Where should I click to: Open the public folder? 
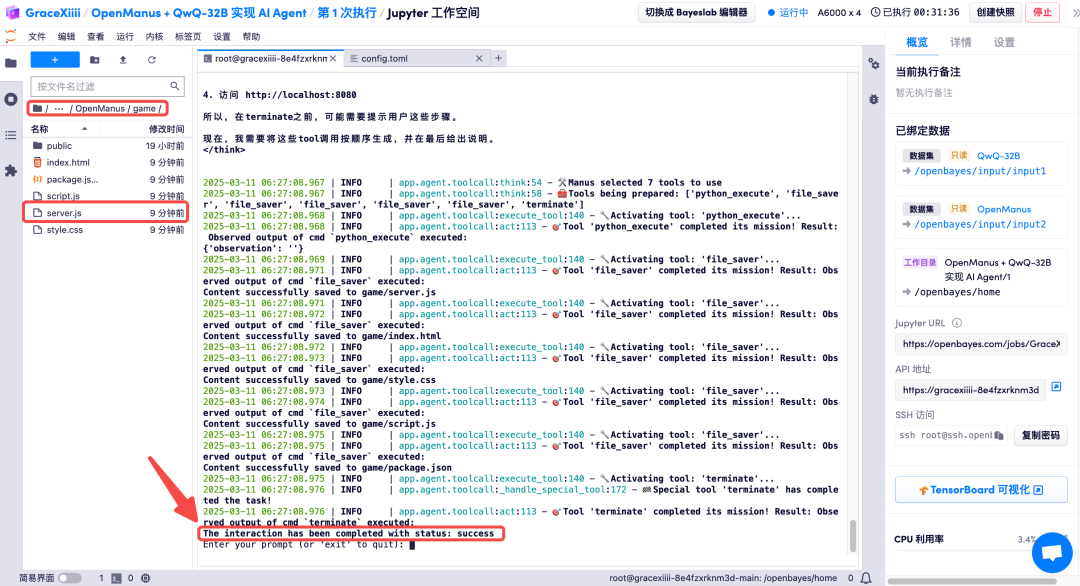108,146
